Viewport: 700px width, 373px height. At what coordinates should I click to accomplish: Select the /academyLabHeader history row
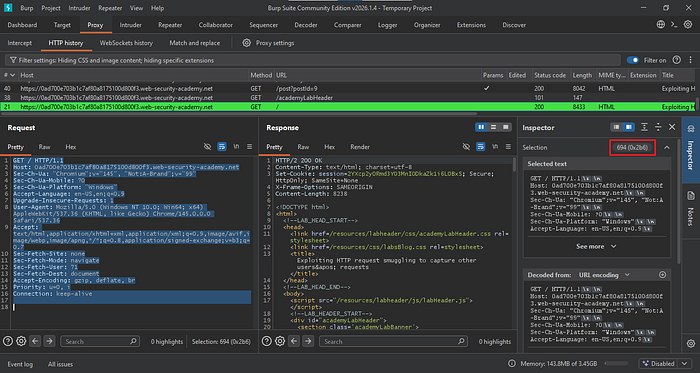pyautogui.click(x=347, y=98)
